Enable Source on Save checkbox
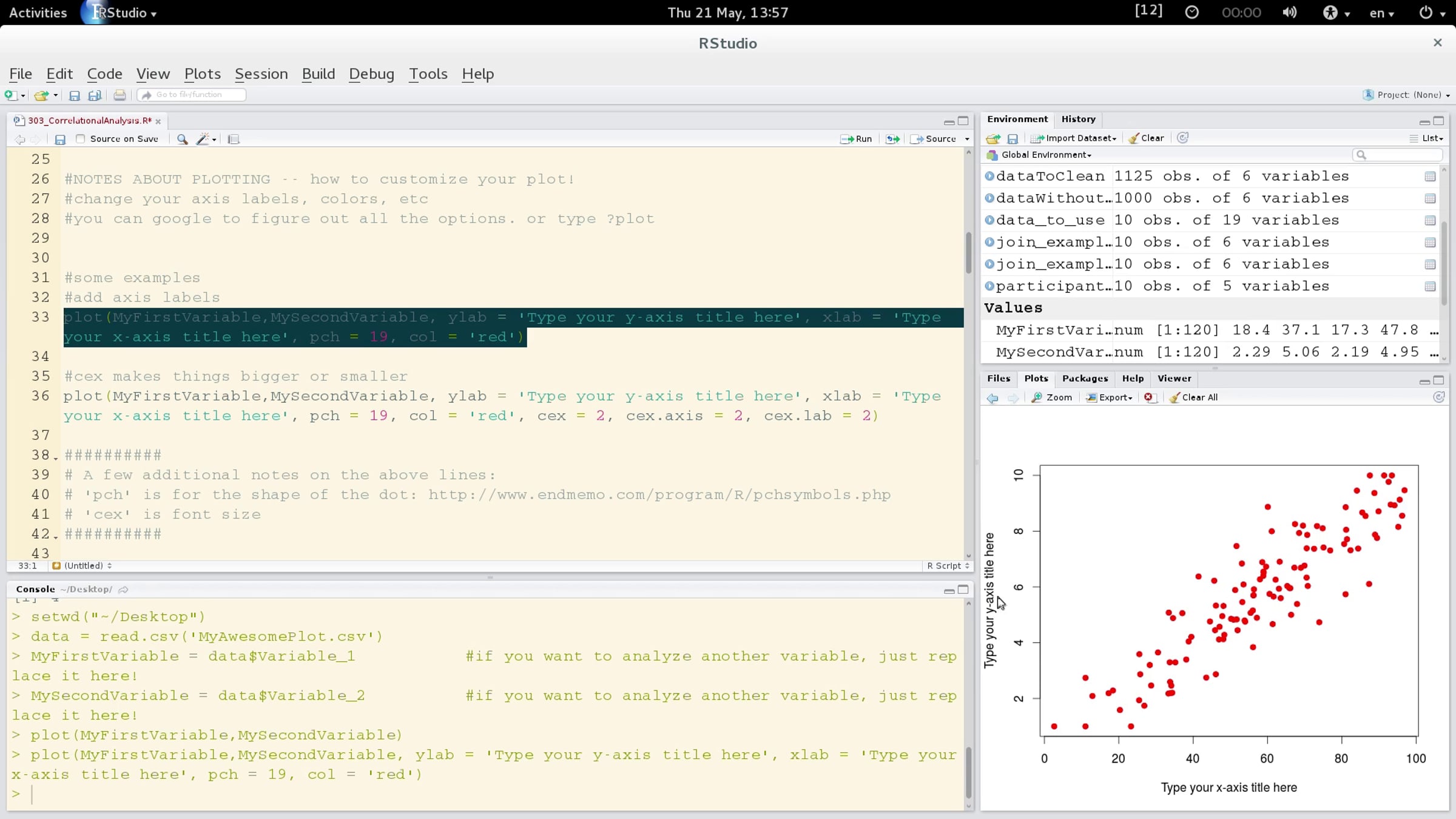 point(81,139)
